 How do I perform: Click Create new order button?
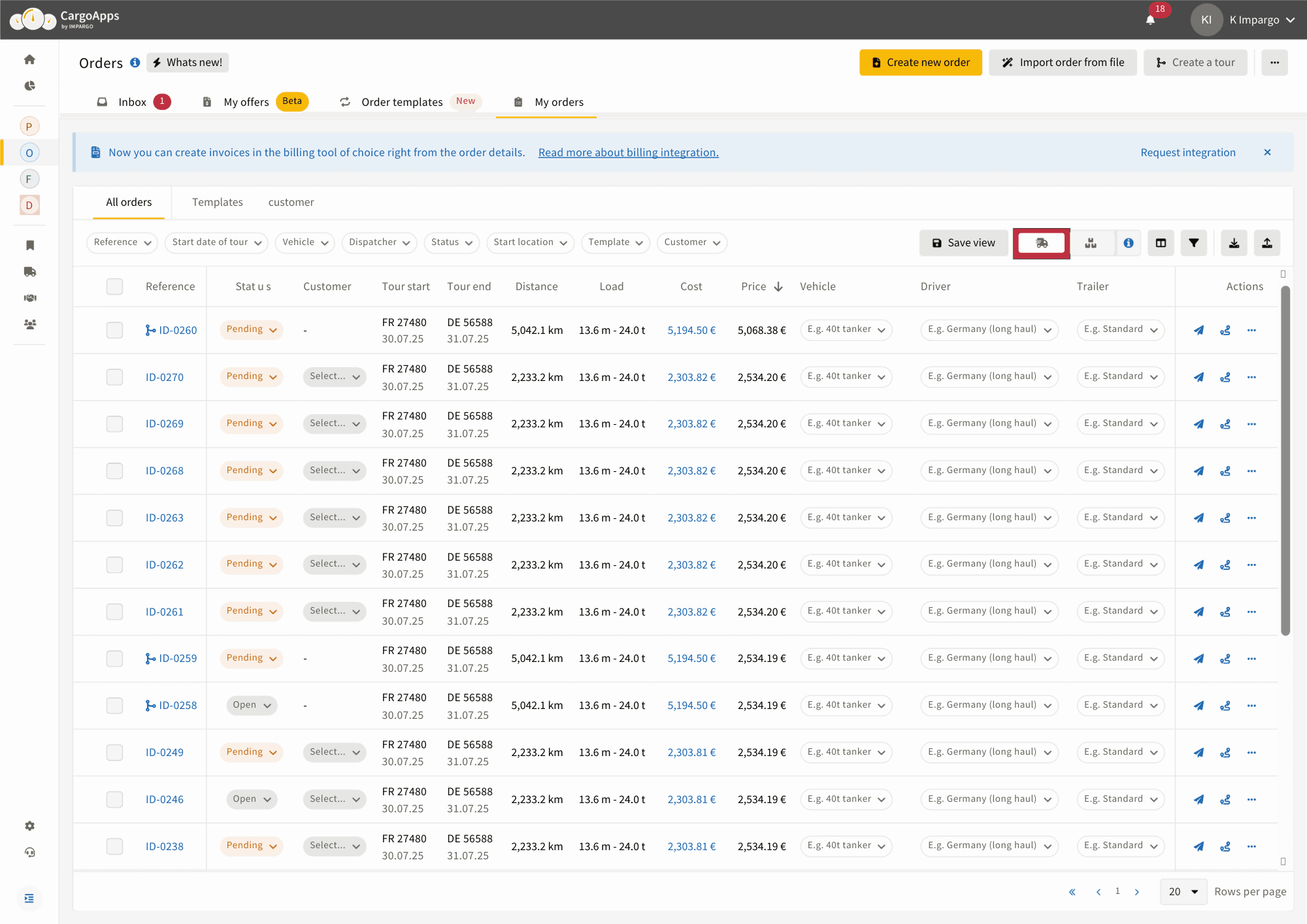click(x=920, y=63)
